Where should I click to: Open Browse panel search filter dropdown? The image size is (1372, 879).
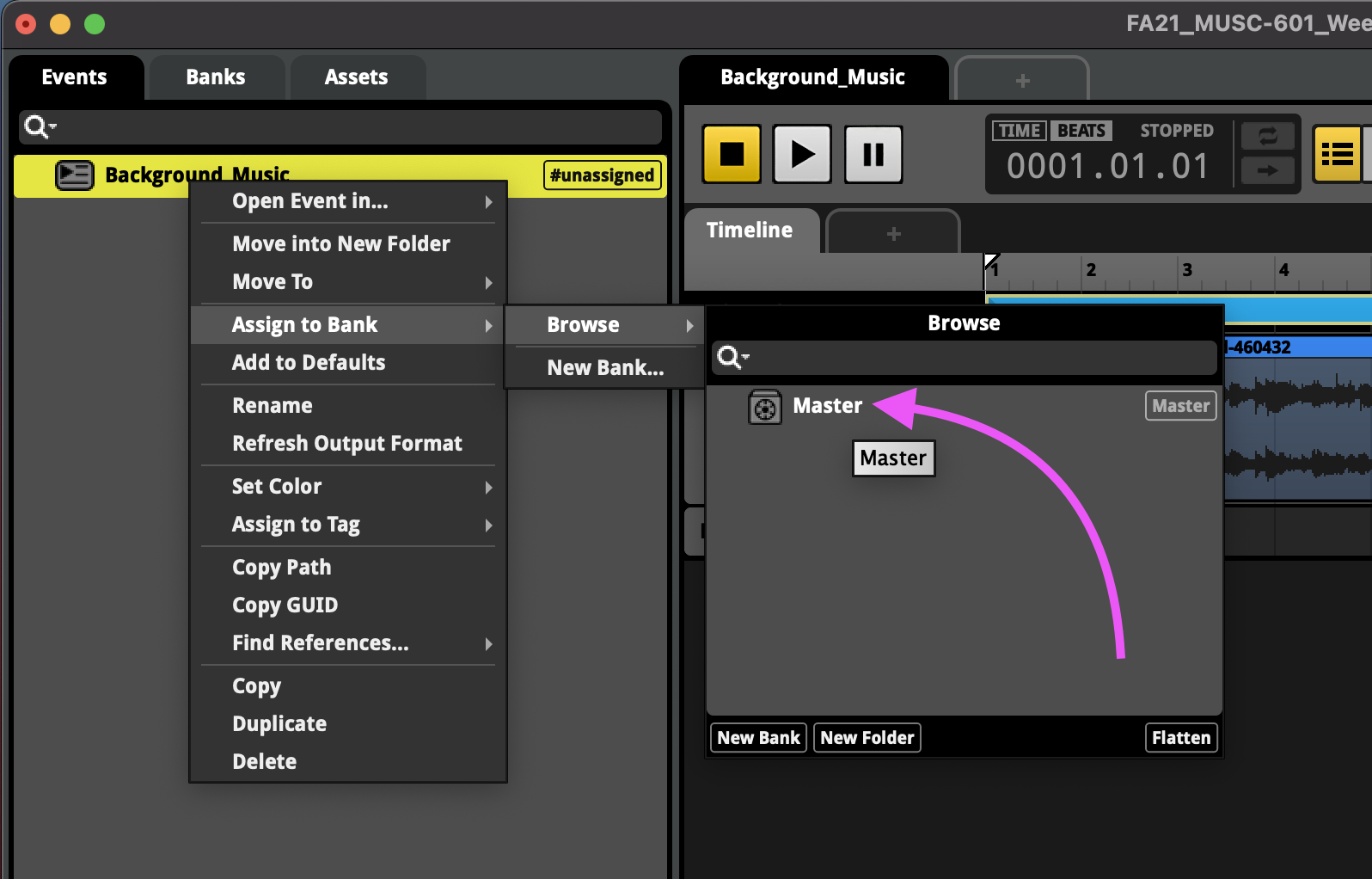732,357
